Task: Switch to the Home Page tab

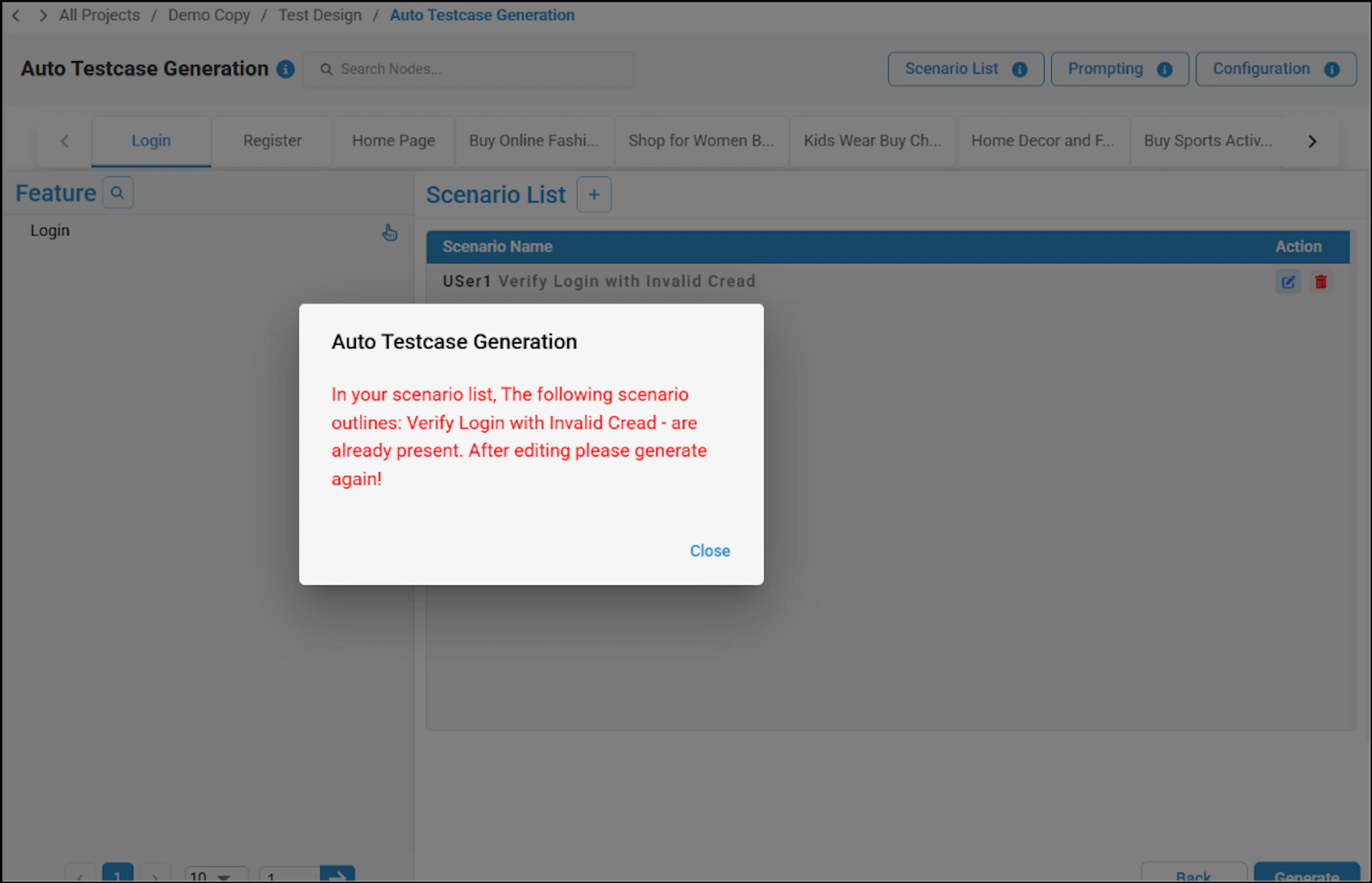Action: 393,141
